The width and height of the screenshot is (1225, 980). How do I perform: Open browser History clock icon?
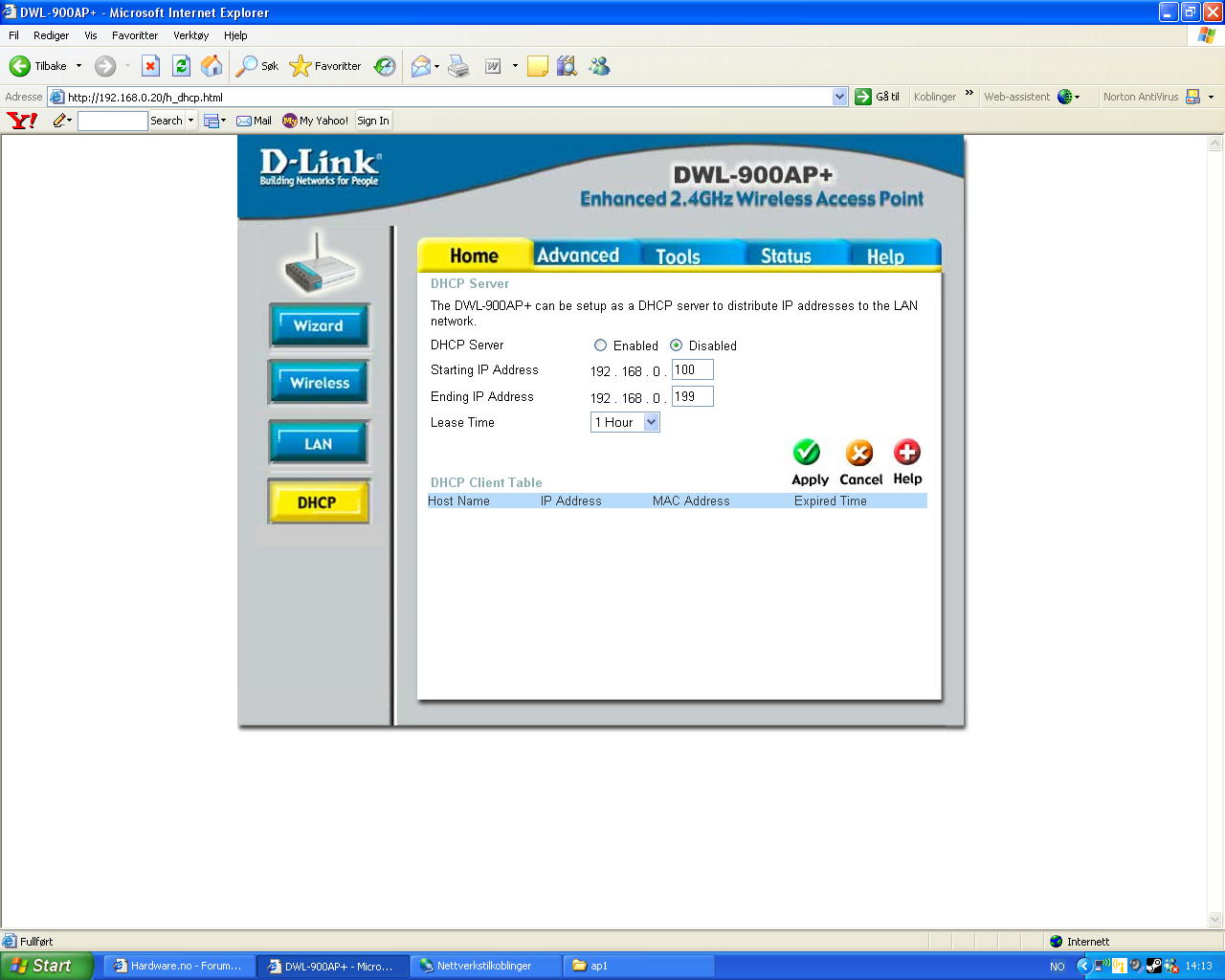385,66
